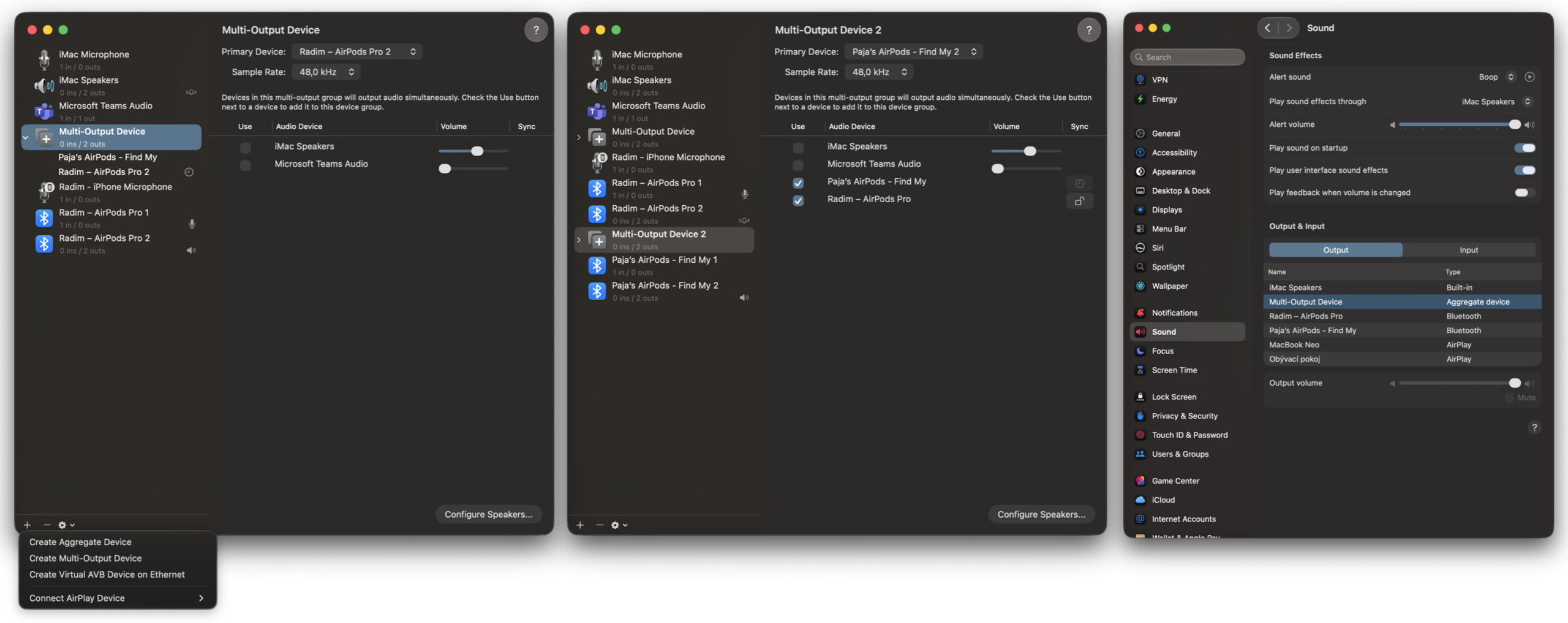The width and height of the screenshot is (1568, 623).
Task: Toggle Play sound on startup switch
Action: coord(1525,148)
